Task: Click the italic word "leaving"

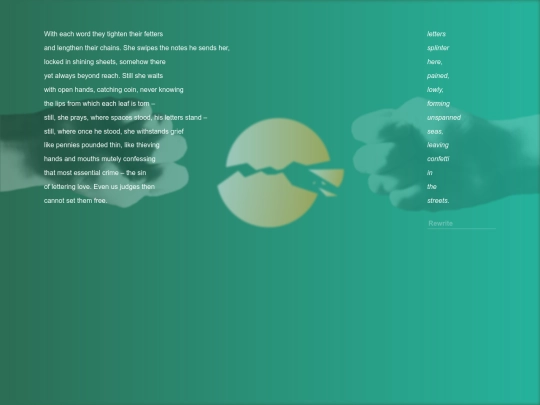Action: pos(438,145)
